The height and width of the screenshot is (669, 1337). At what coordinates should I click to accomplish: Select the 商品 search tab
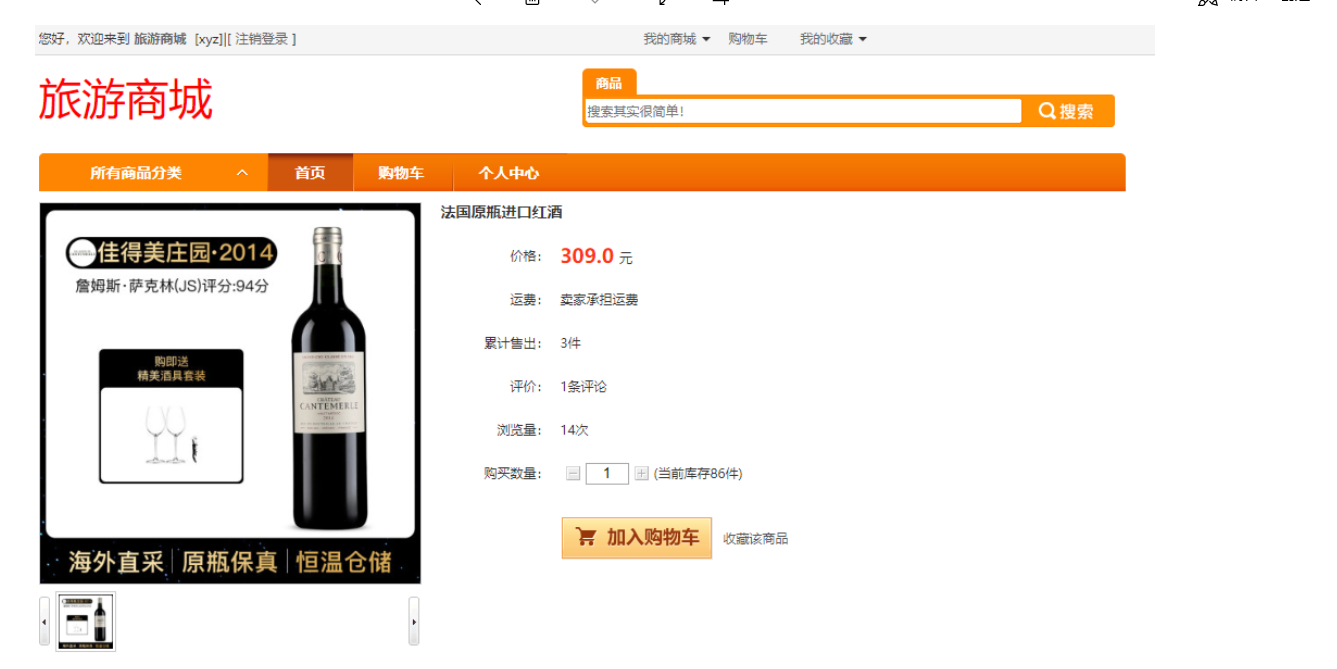609,83
